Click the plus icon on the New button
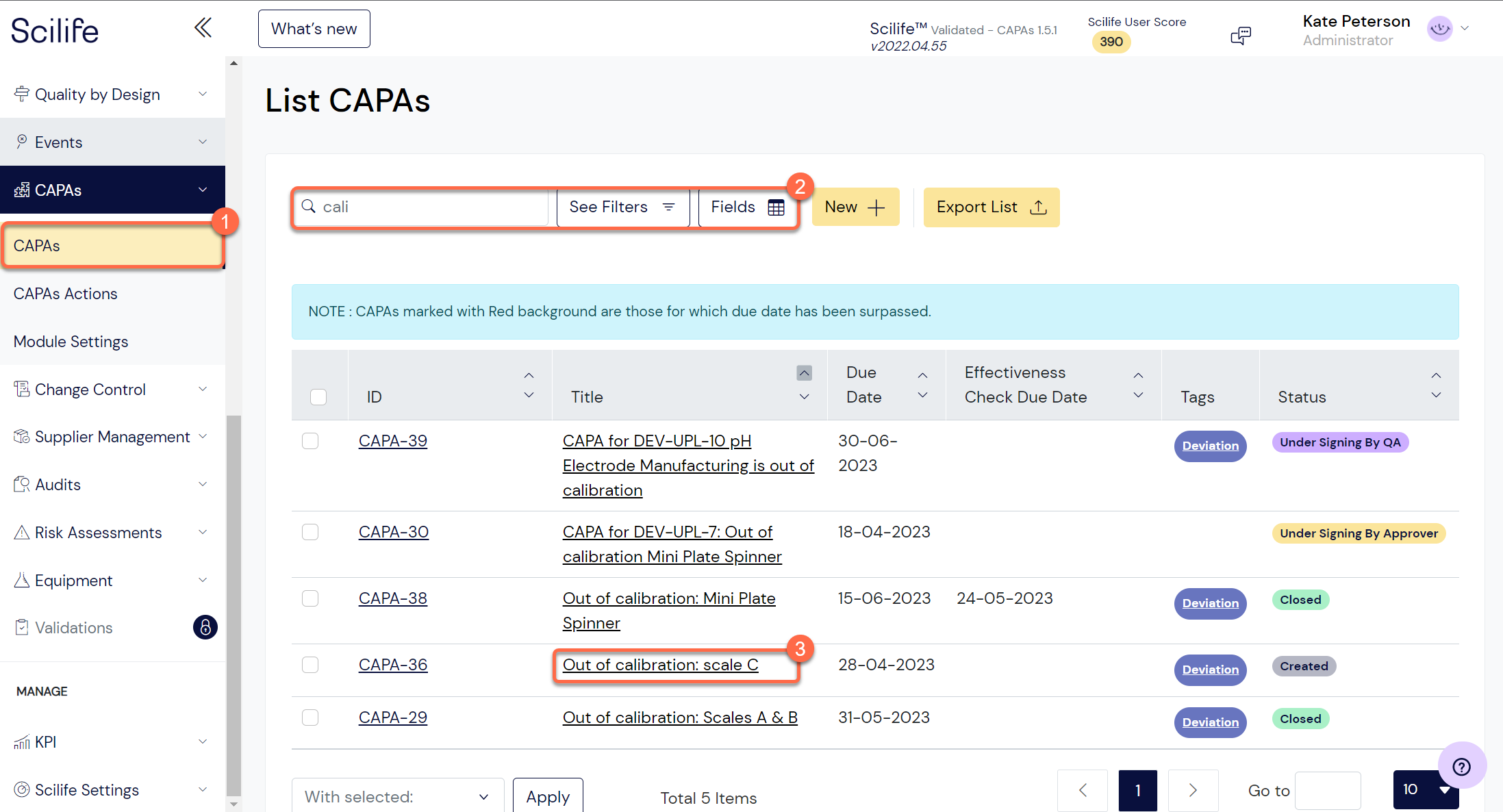The image size is (1503, 812). click(x=876, y=207)
